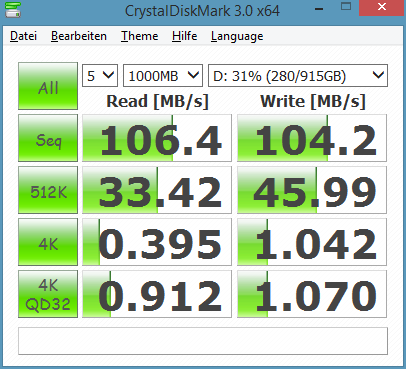Click the Read [MB/s] column header

[x=157, y=101]
